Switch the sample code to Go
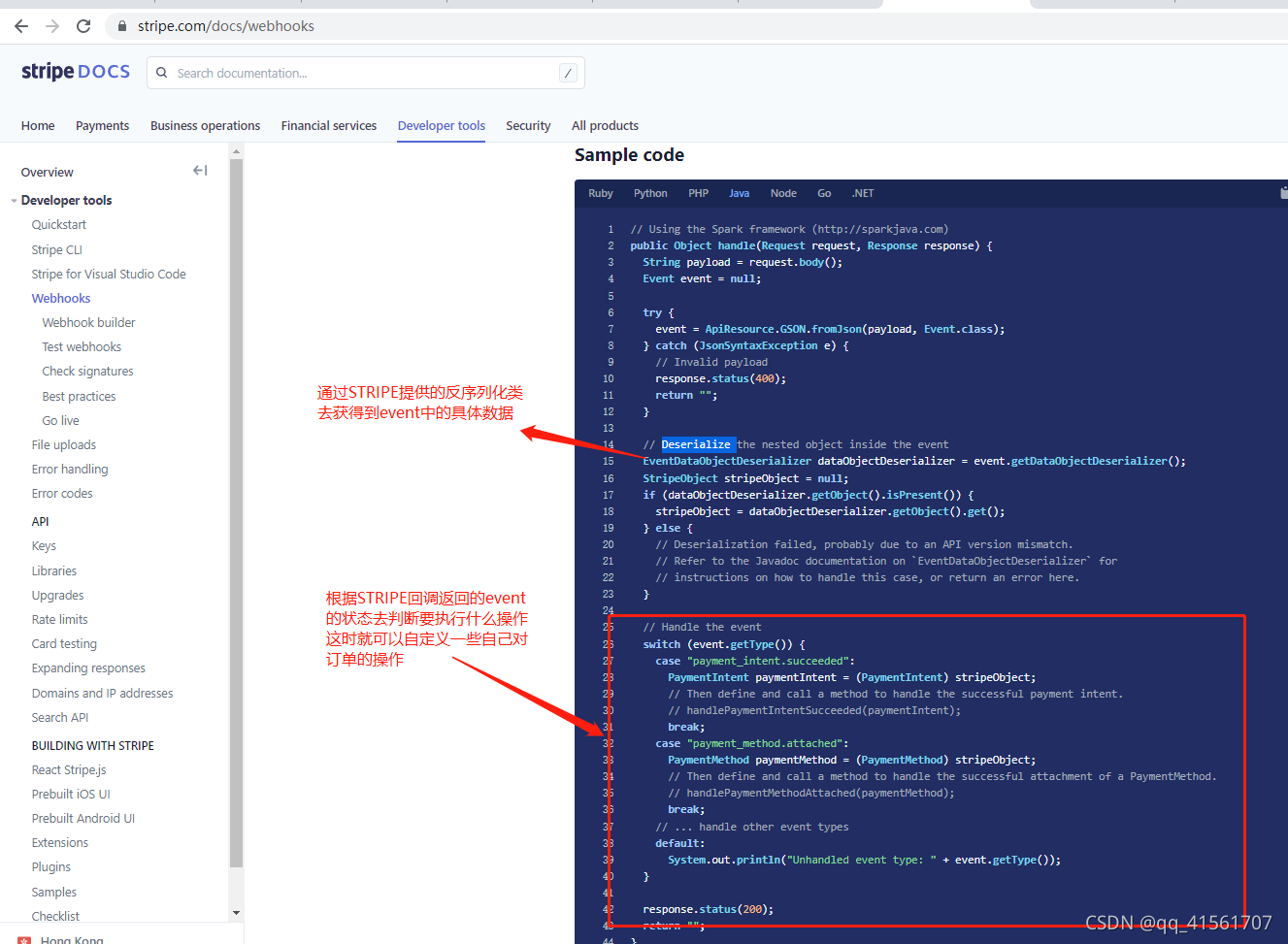This screenshot has width=1288, height=944. tap(824, 193)
